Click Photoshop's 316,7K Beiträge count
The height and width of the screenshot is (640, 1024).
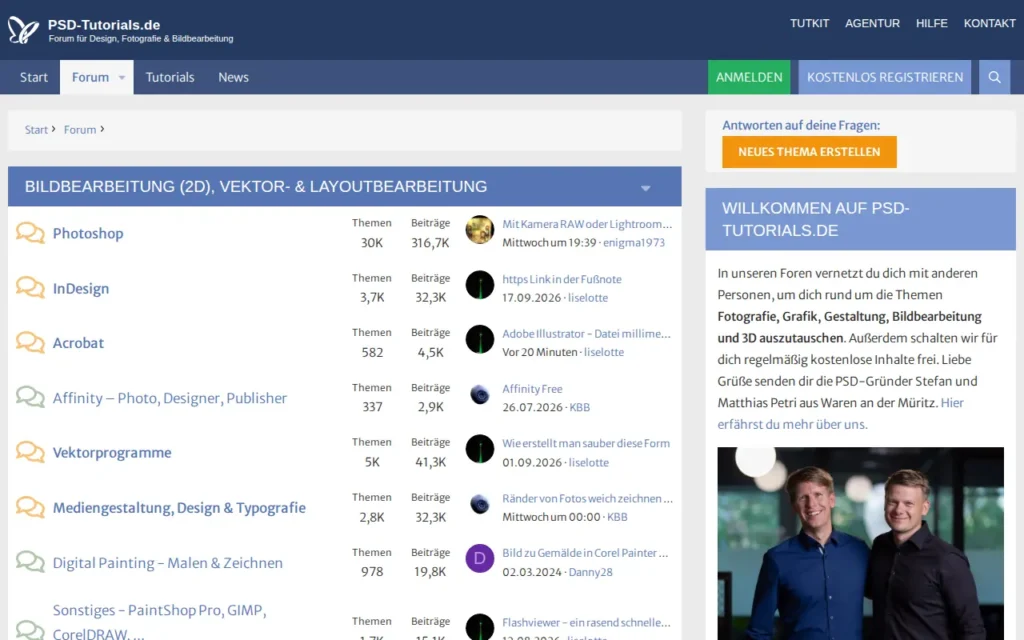430,243
